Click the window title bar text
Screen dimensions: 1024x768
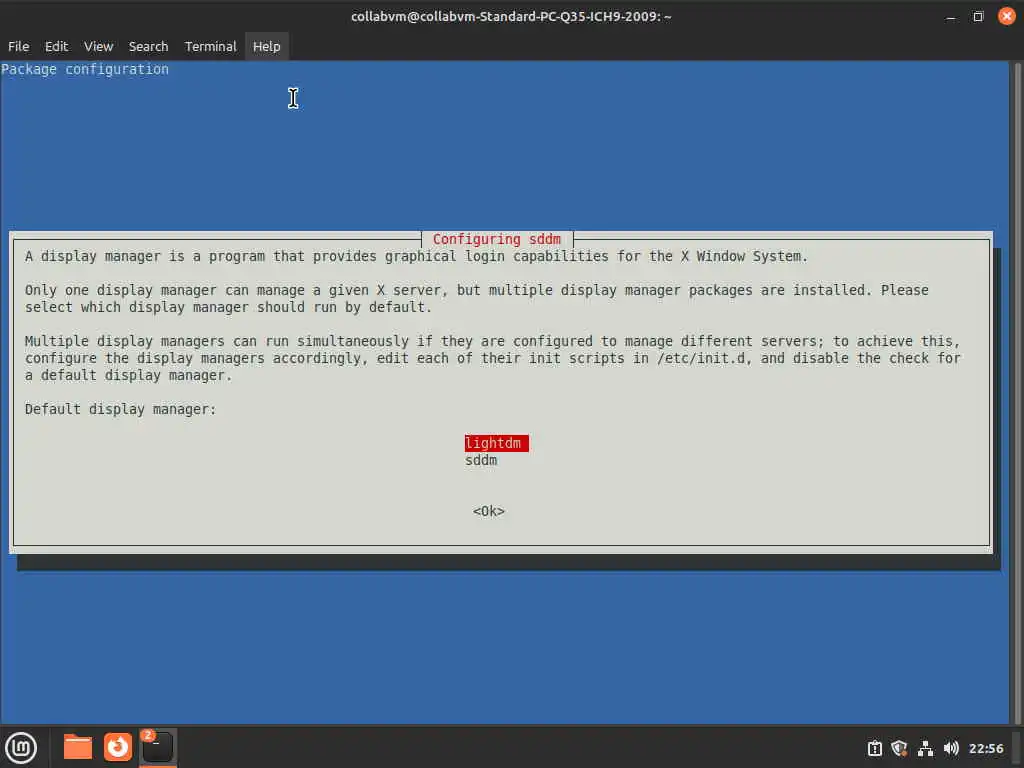pyautogui.click(x=511, y=16)
